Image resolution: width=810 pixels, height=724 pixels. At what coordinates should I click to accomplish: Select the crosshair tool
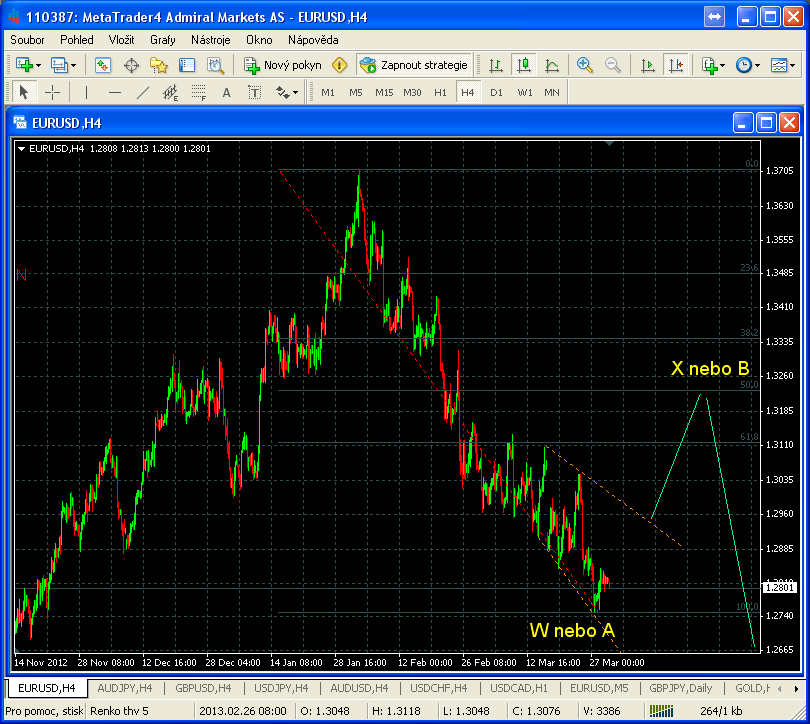click(x=52, y=92)
